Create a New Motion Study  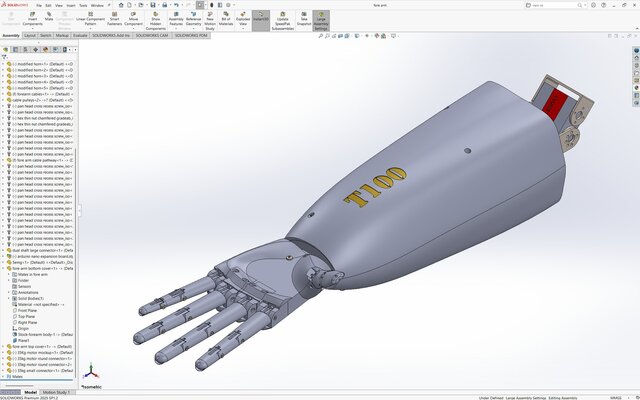[x=210, y=21]
